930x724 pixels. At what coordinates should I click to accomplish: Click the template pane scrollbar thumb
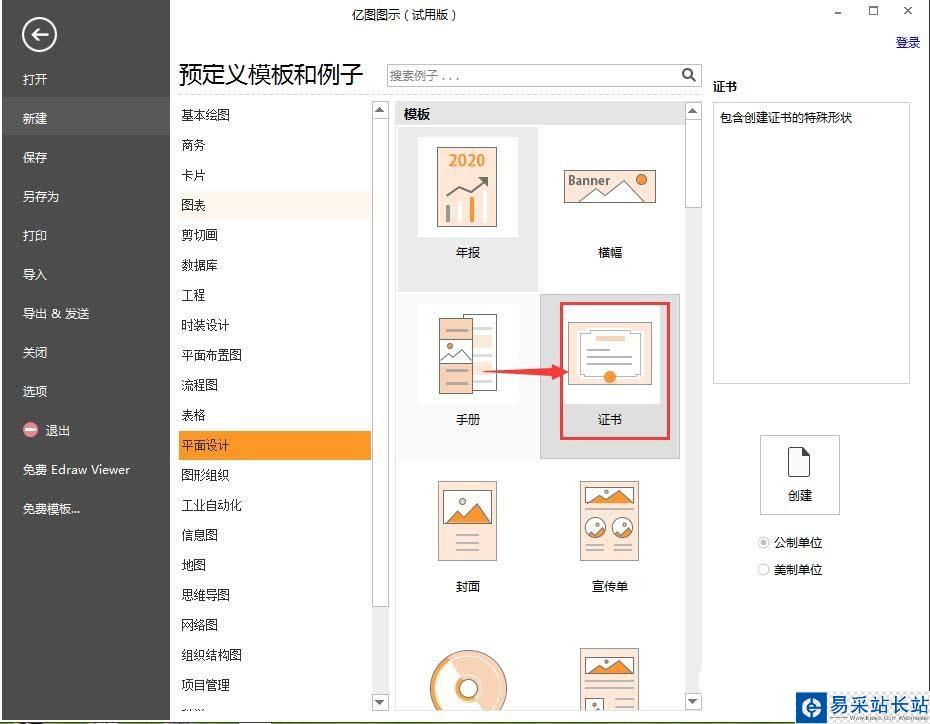[x=693, y=164]
